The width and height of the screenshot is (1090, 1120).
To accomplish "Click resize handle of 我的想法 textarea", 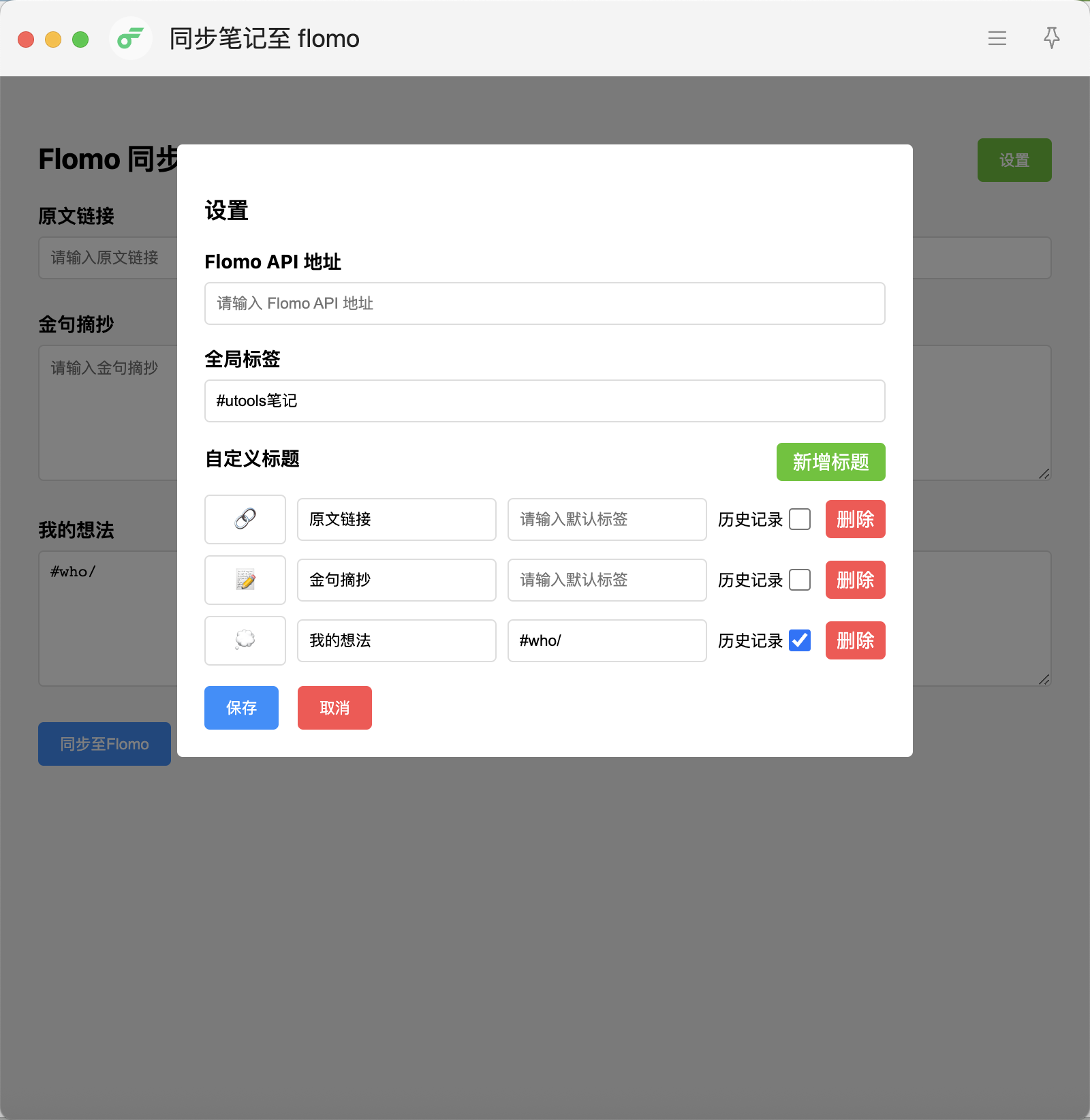I will (x=1044, y=680).
